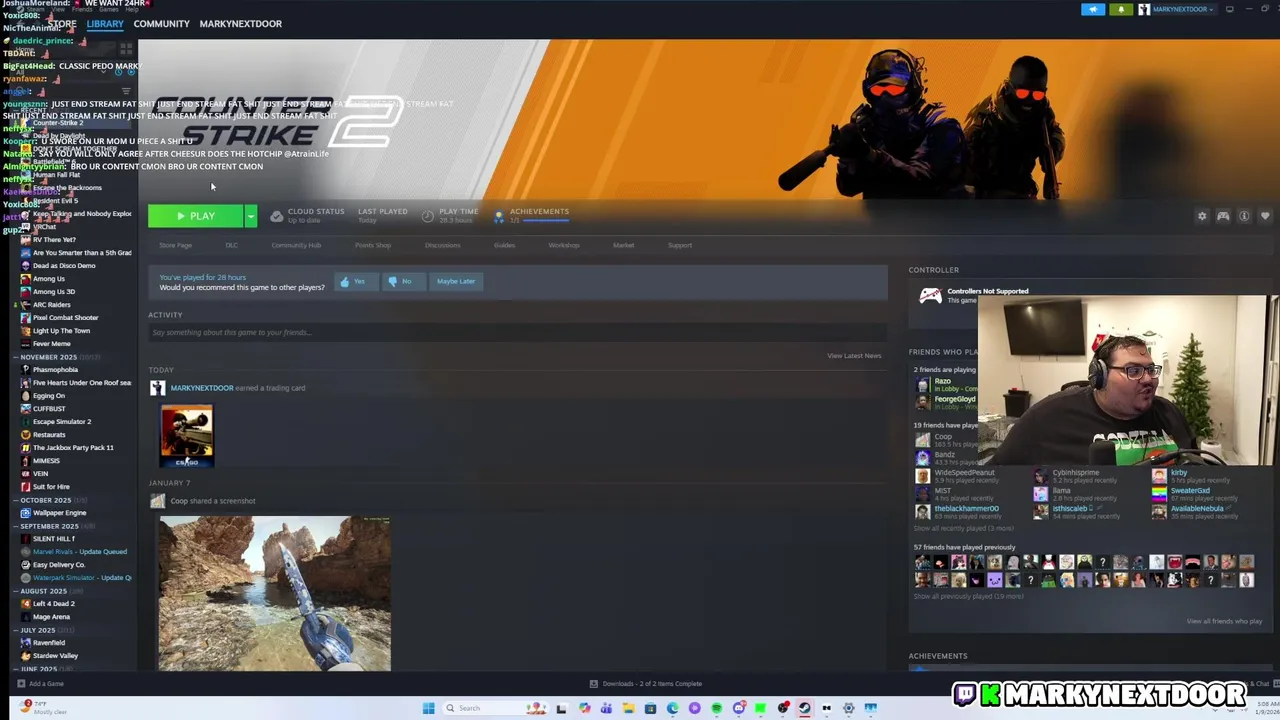Screen dimensions: 1280x720
Task: Show all previously played friends
Action: (x=968, y=597)
